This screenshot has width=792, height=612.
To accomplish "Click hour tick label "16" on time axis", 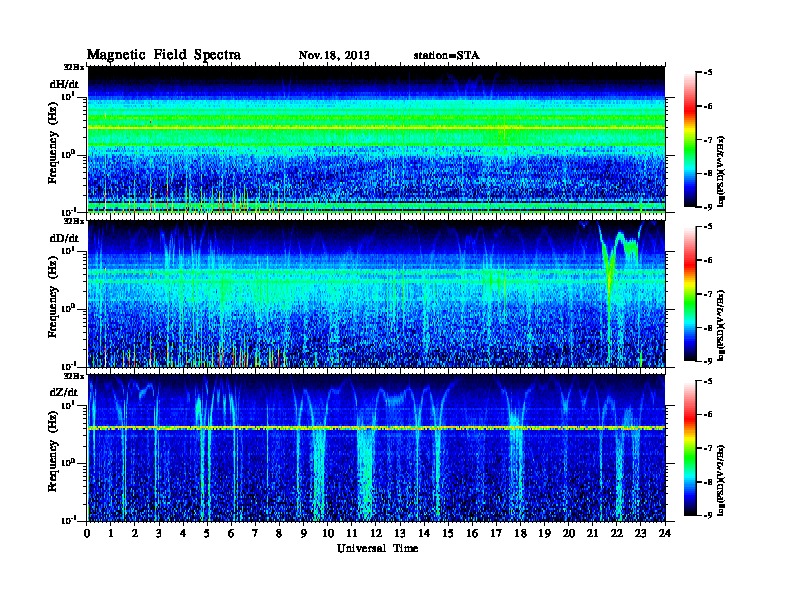I will point(472,533).
